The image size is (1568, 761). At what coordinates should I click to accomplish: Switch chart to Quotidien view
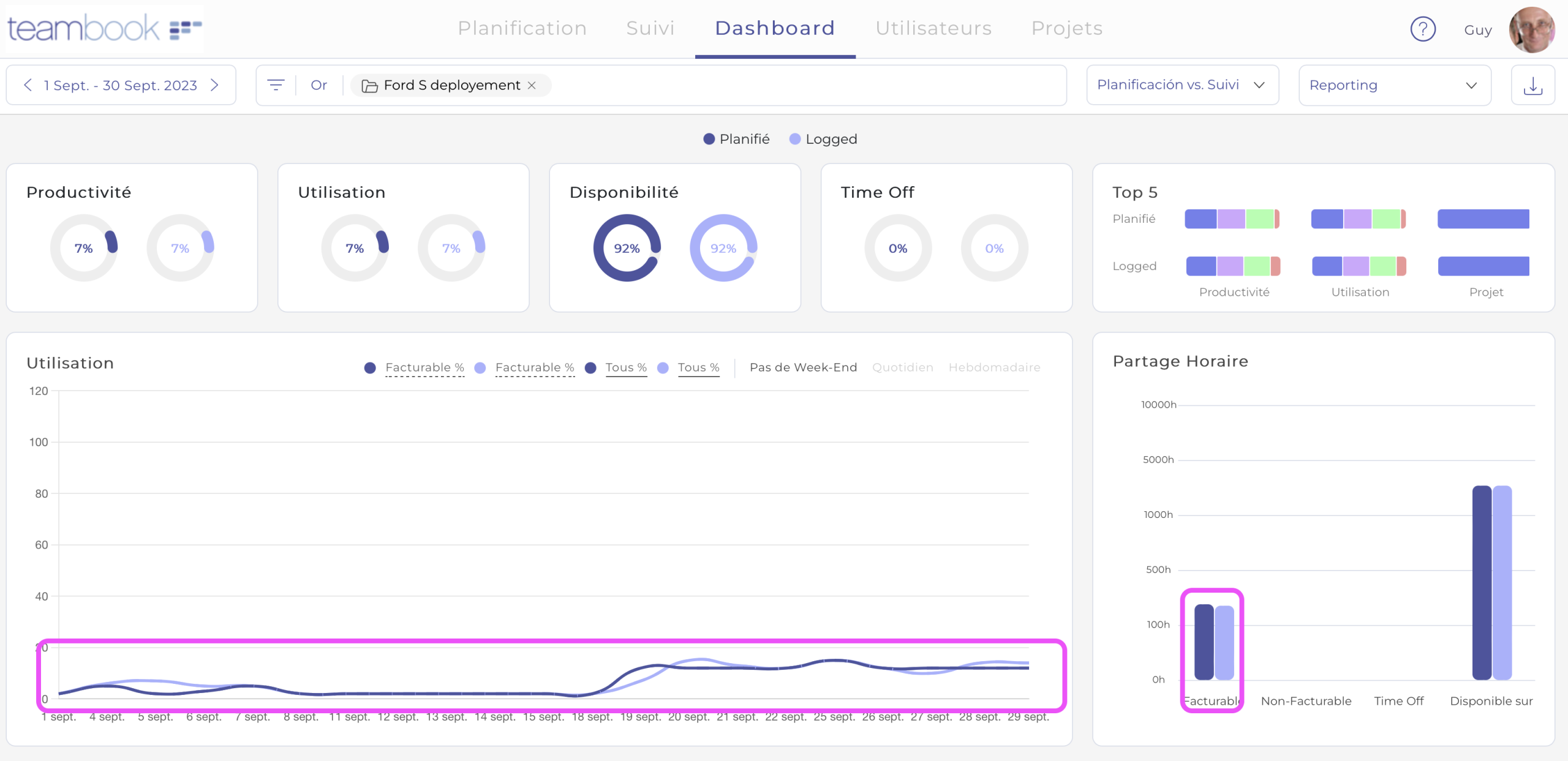click(x=902, y=367)
